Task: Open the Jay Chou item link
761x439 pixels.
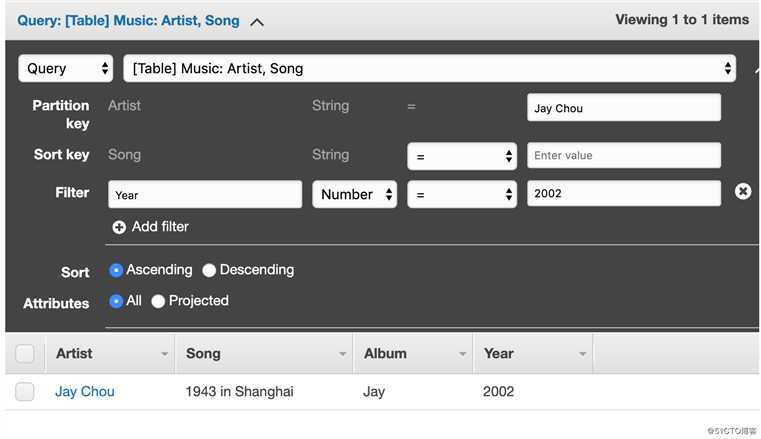Action: [85, 391]
